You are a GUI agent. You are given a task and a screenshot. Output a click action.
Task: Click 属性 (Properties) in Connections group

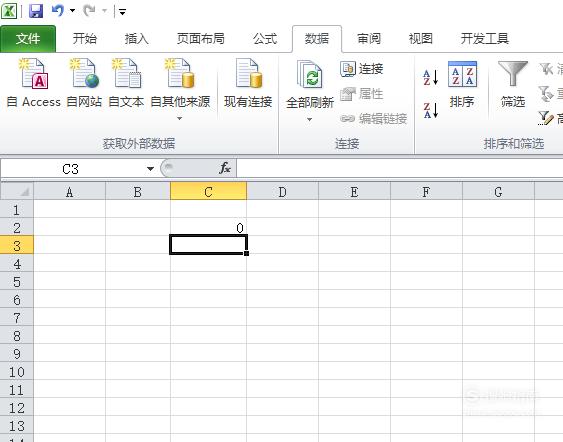tap(362, 94)
